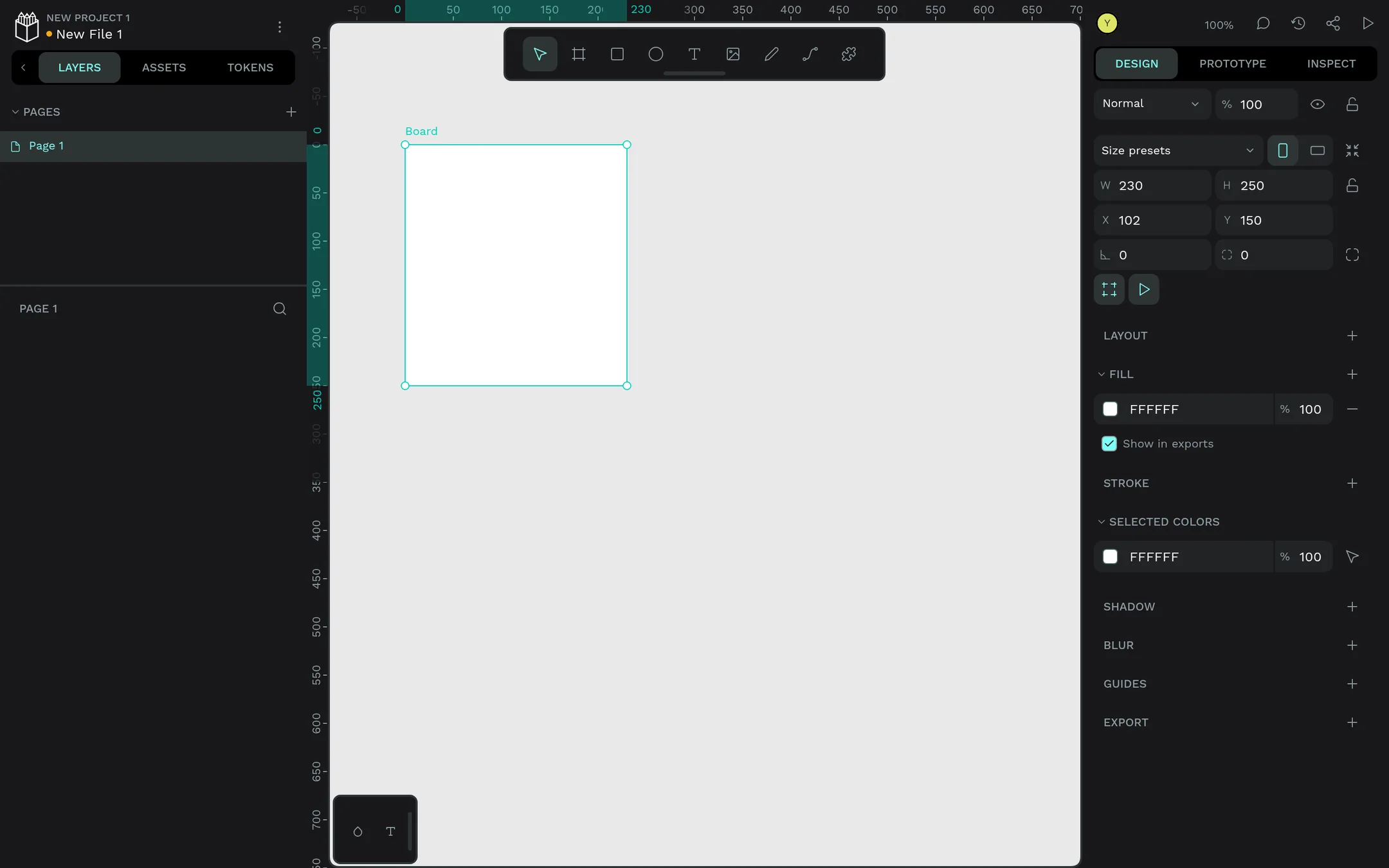Collapse sidebar with back arrow
Viewport: 1389px width, 868px height.
coord(23,68)
